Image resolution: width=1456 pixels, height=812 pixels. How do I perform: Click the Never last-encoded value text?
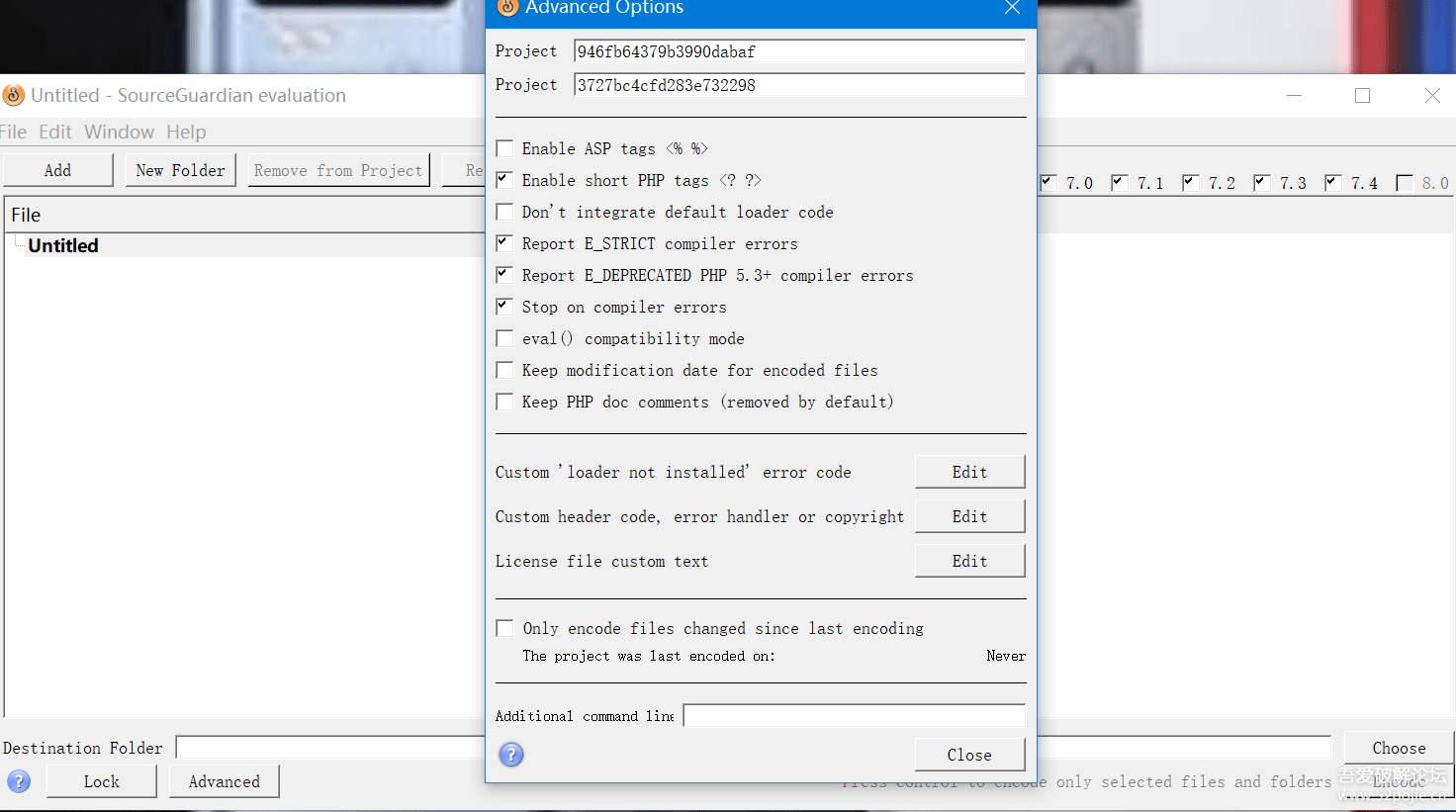(x=1006, y=656)
